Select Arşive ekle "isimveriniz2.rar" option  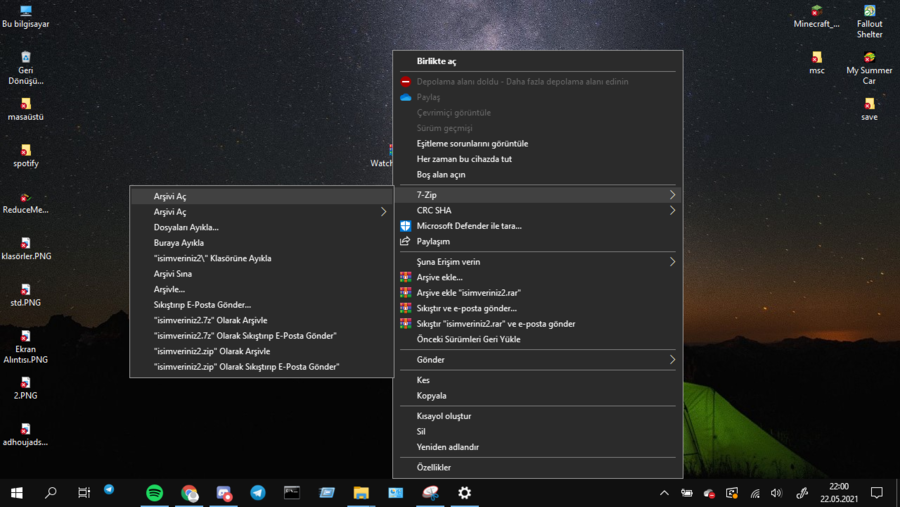tap(468, 293)
